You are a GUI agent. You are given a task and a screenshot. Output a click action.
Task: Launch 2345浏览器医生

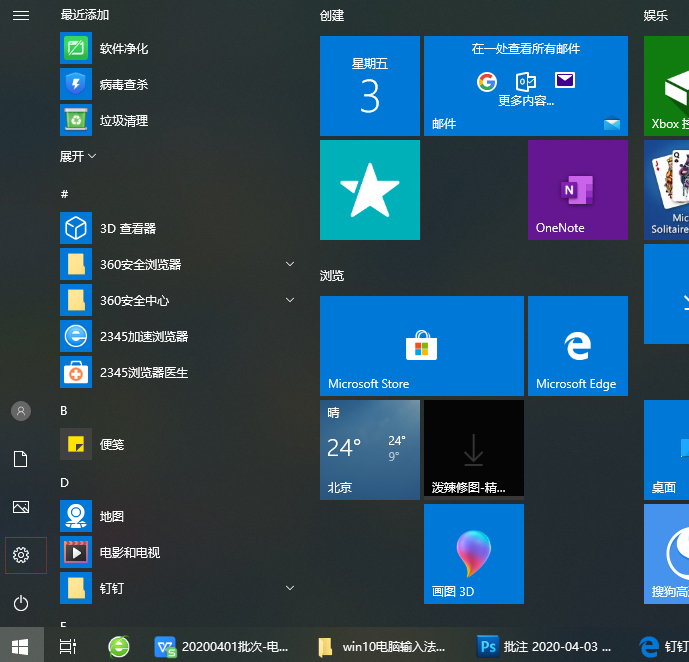click(x=178, y=372)
